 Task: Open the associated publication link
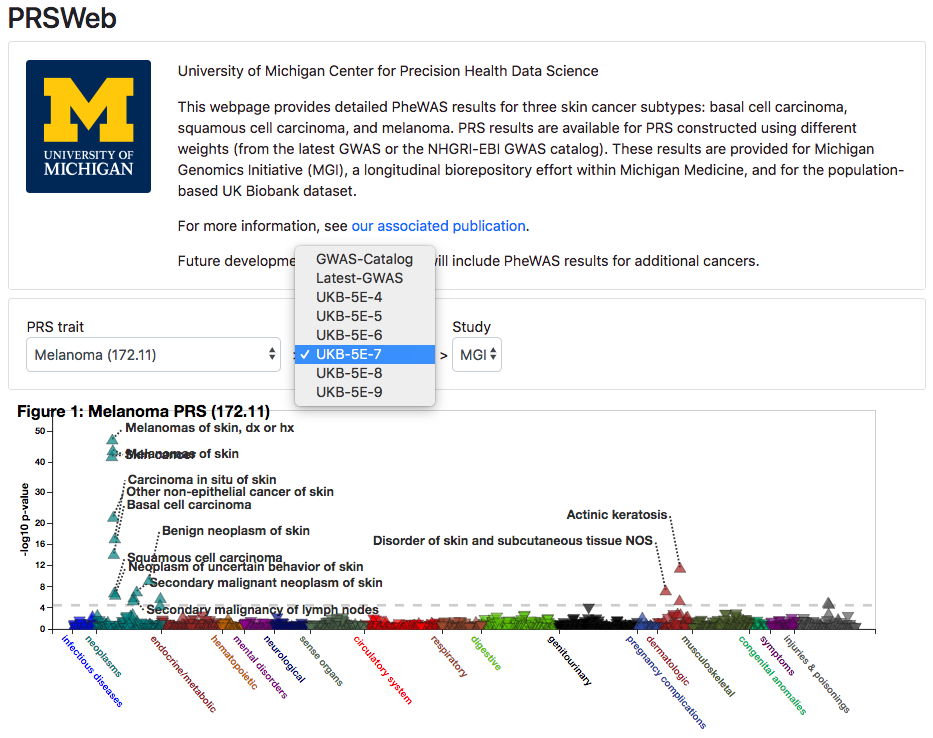(438, 225)
